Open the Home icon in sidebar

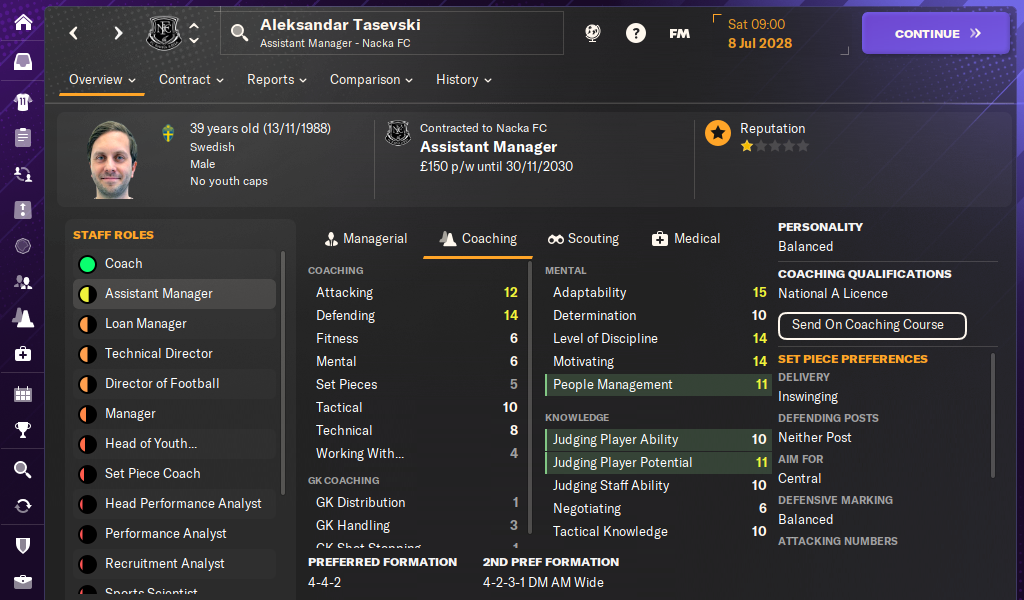(22, 22)
